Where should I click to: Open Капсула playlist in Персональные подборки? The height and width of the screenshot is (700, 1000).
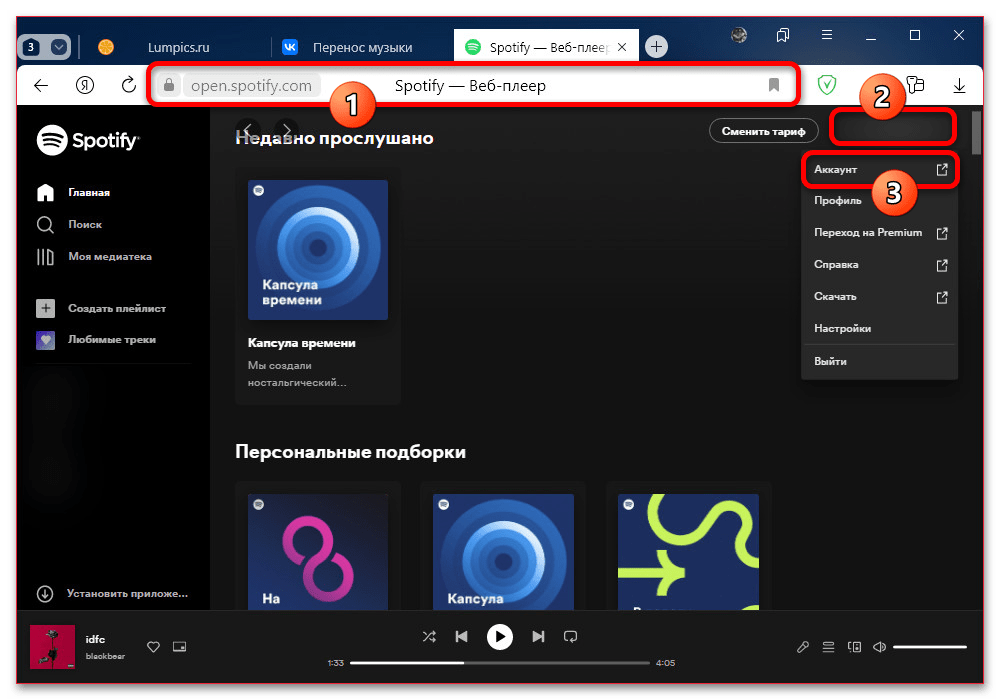[503, 552]
